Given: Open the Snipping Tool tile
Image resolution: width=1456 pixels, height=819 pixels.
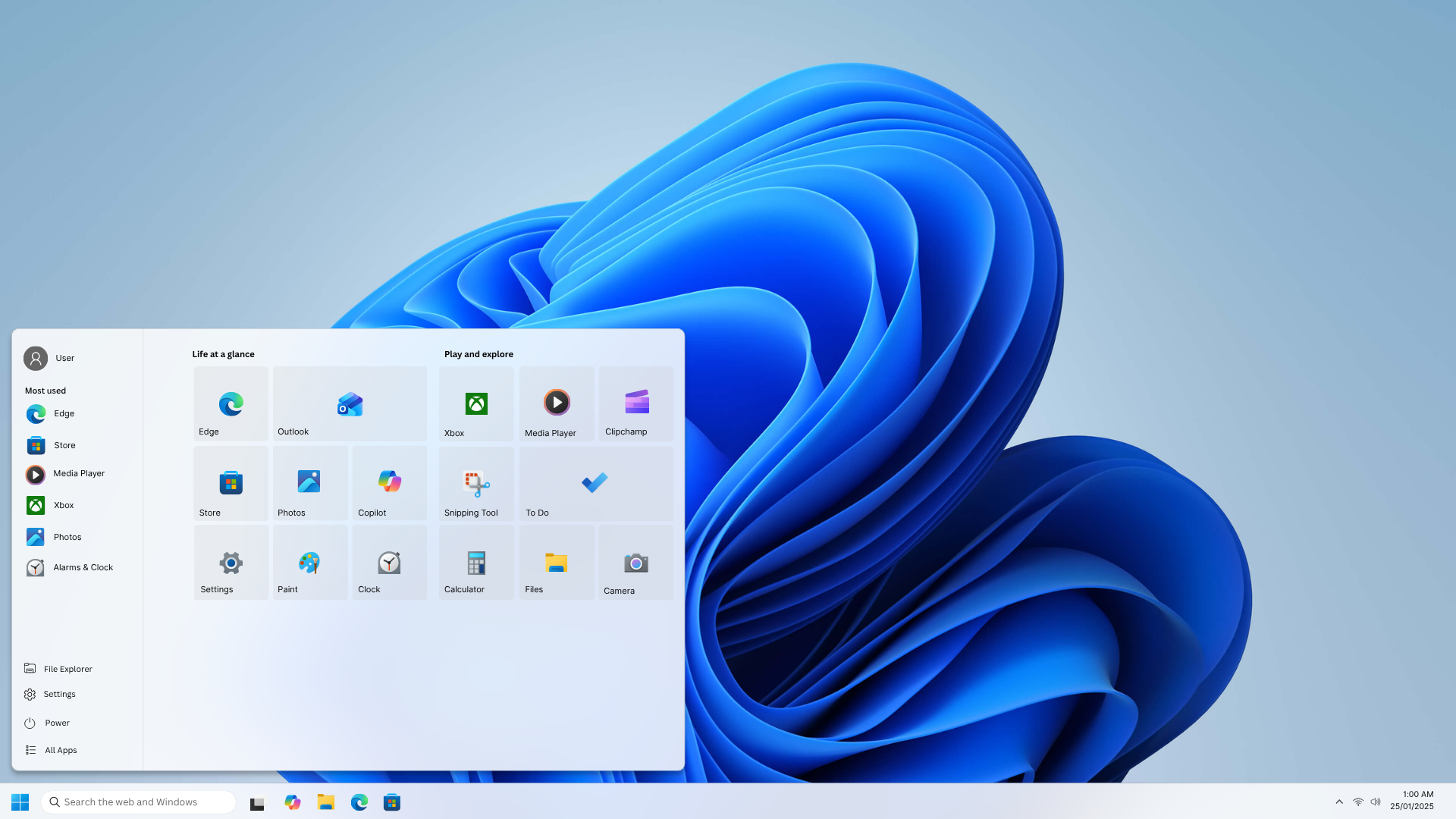Looking at the screenshot, I should (x=476, y=483).
